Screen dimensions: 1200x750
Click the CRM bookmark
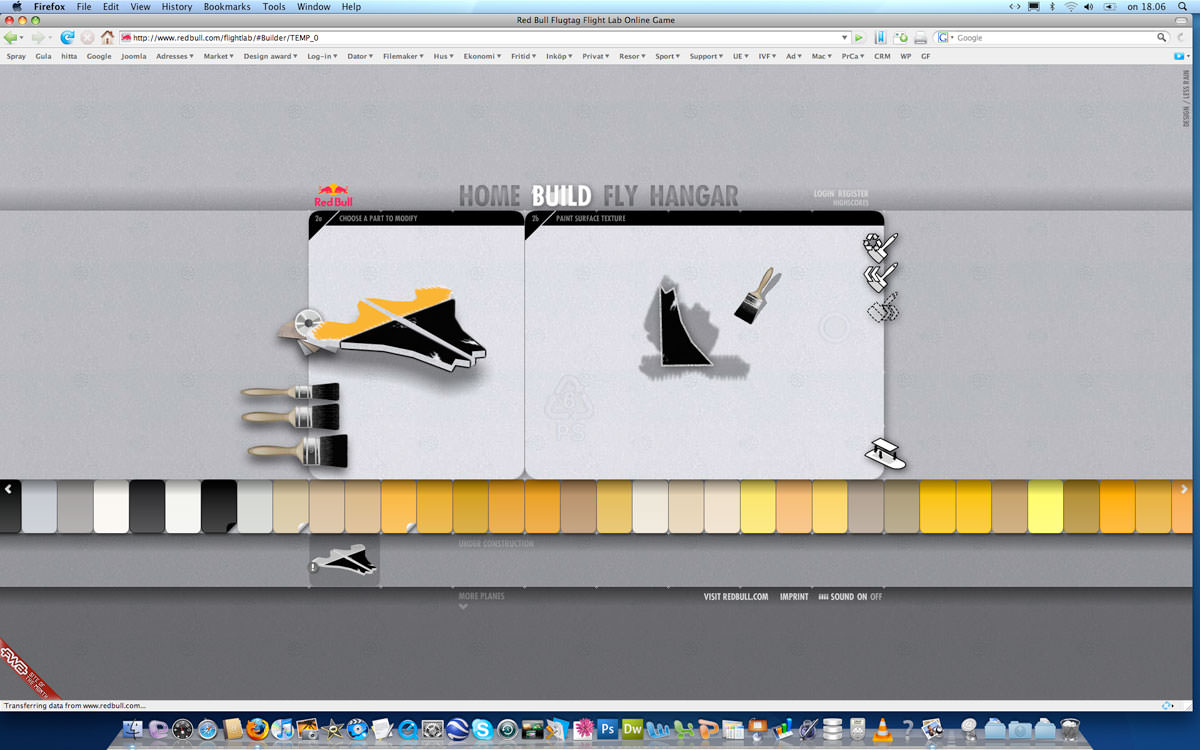(882, 56)
